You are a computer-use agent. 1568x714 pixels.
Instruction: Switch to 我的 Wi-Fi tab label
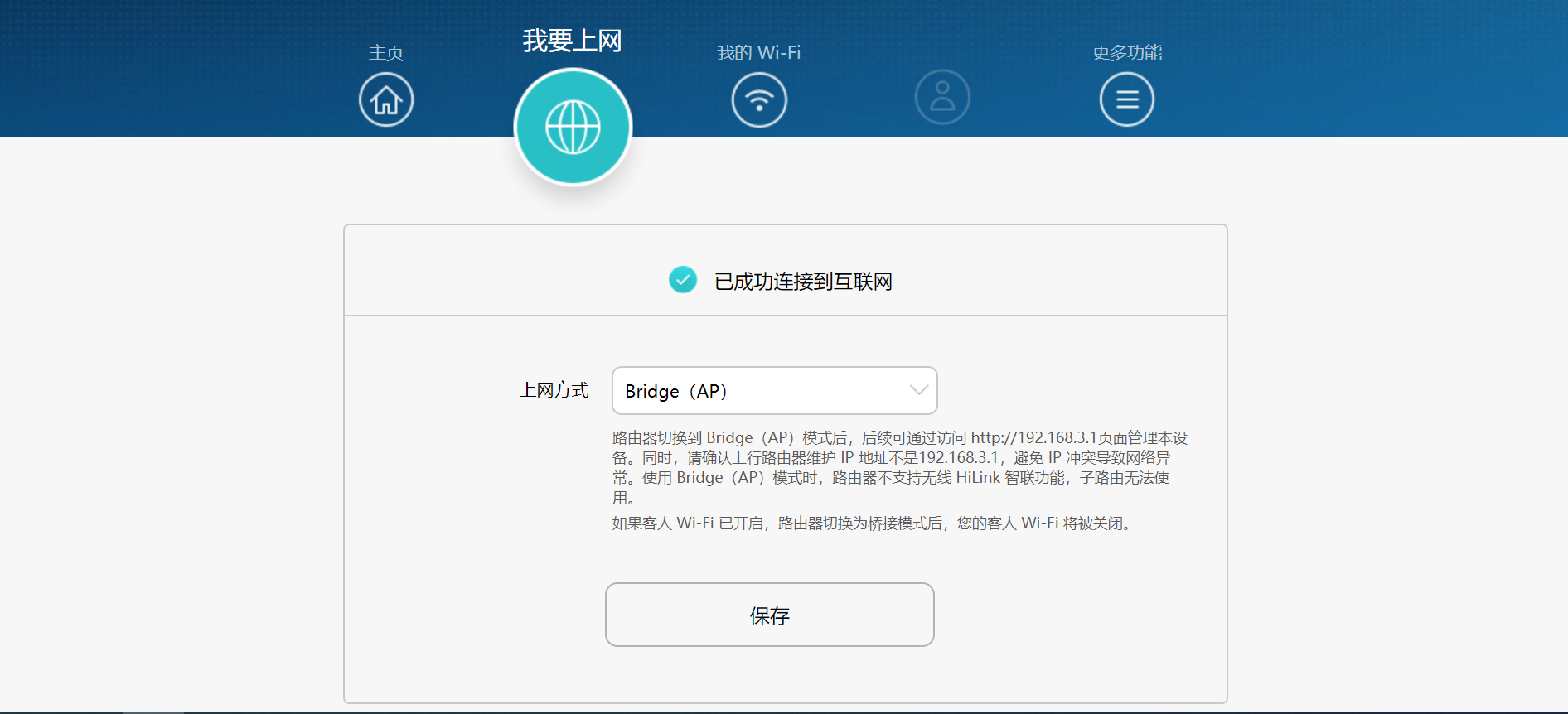coord(758,52)
